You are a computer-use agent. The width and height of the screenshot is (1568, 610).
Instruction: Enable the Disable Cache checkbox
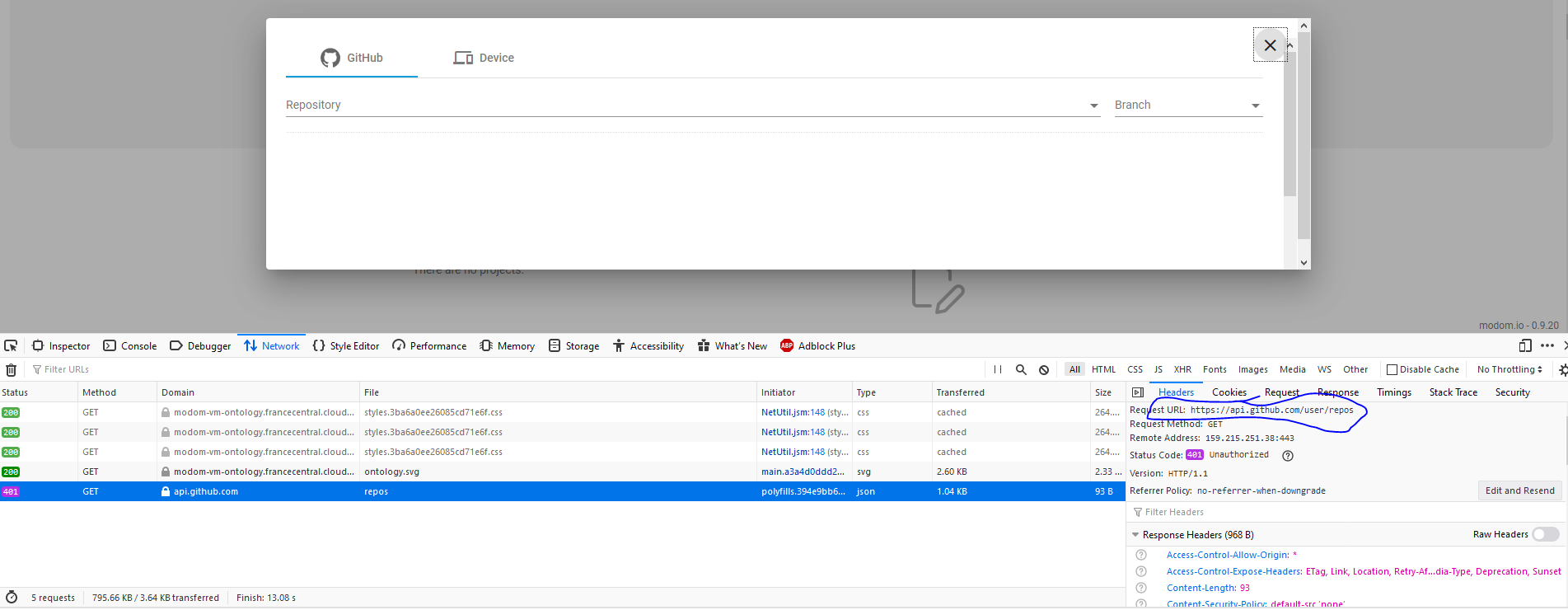[x=1392, y=369]
